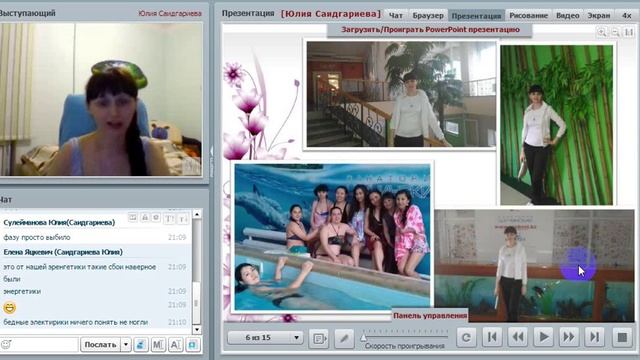Click the laughing emoji message in chat

[9, 307]
